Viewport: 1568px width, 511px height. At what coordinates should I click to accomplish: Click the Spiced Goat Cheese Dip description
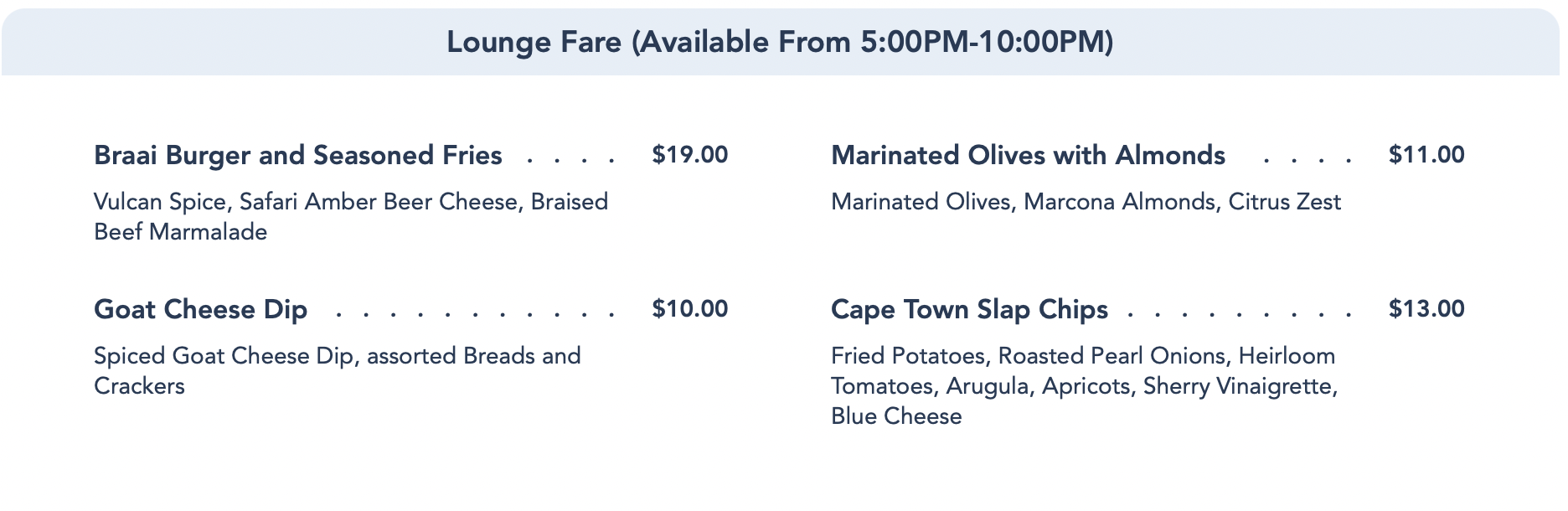(337, 356)
